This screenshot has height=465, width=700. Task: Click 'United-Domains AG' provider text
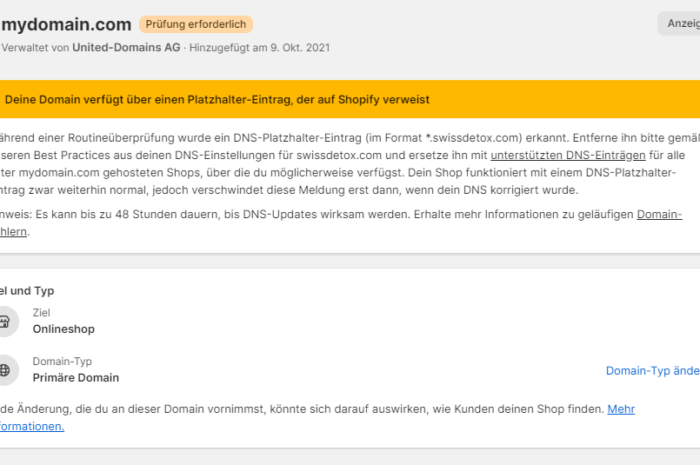(126, 47)
